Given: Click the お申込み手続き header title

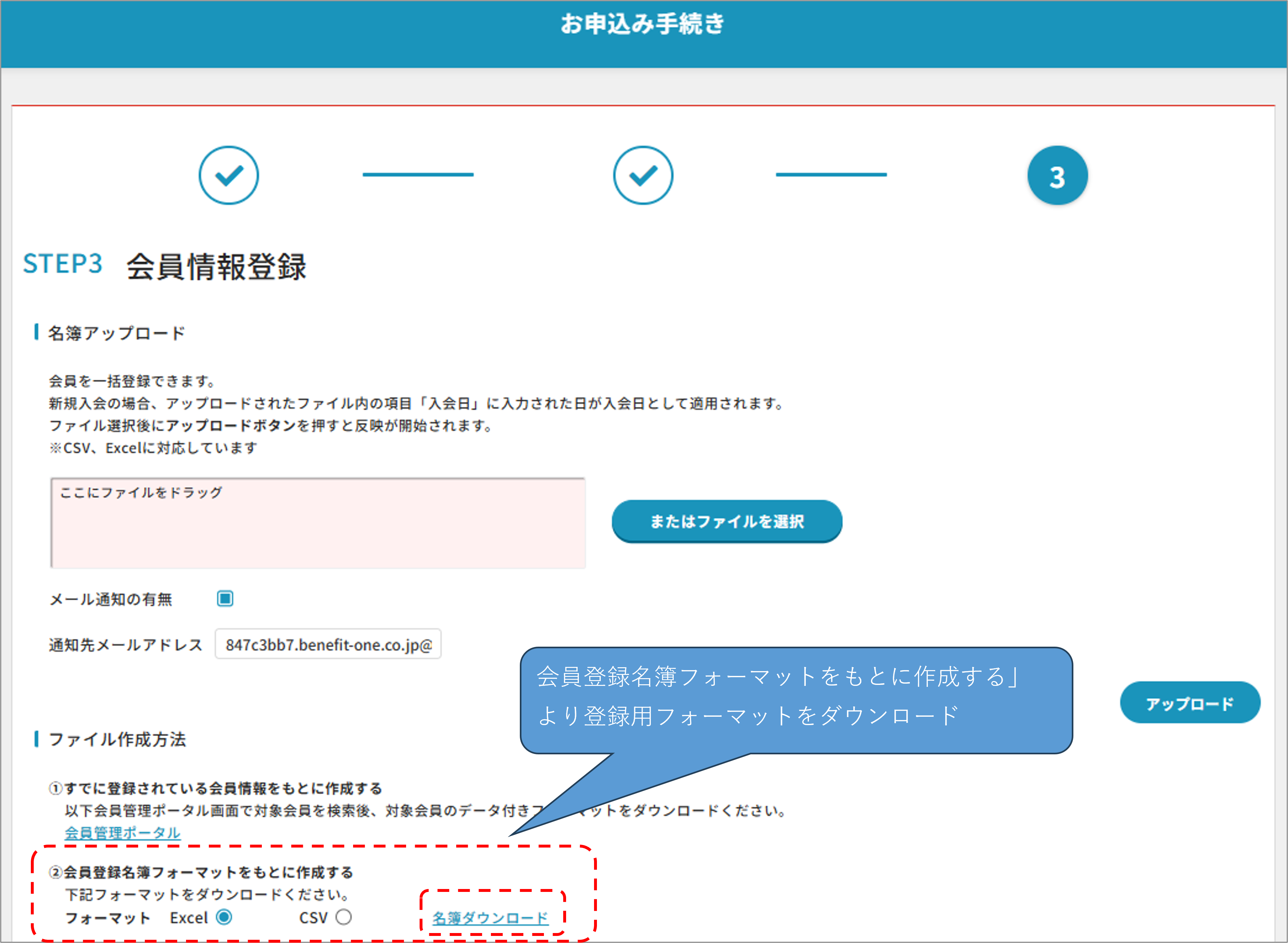Looking at the screenshot, I should pyautogui.click(x=643, y=24).
